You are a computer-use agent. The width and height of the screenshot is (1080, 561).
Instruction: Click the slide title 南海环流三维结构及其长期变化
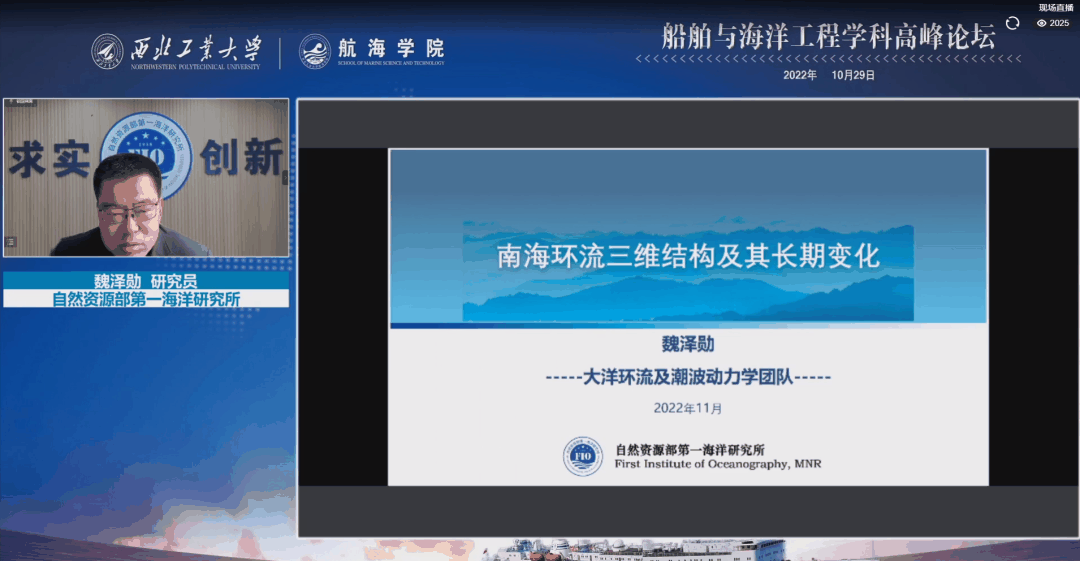click(x=688, y=256)
